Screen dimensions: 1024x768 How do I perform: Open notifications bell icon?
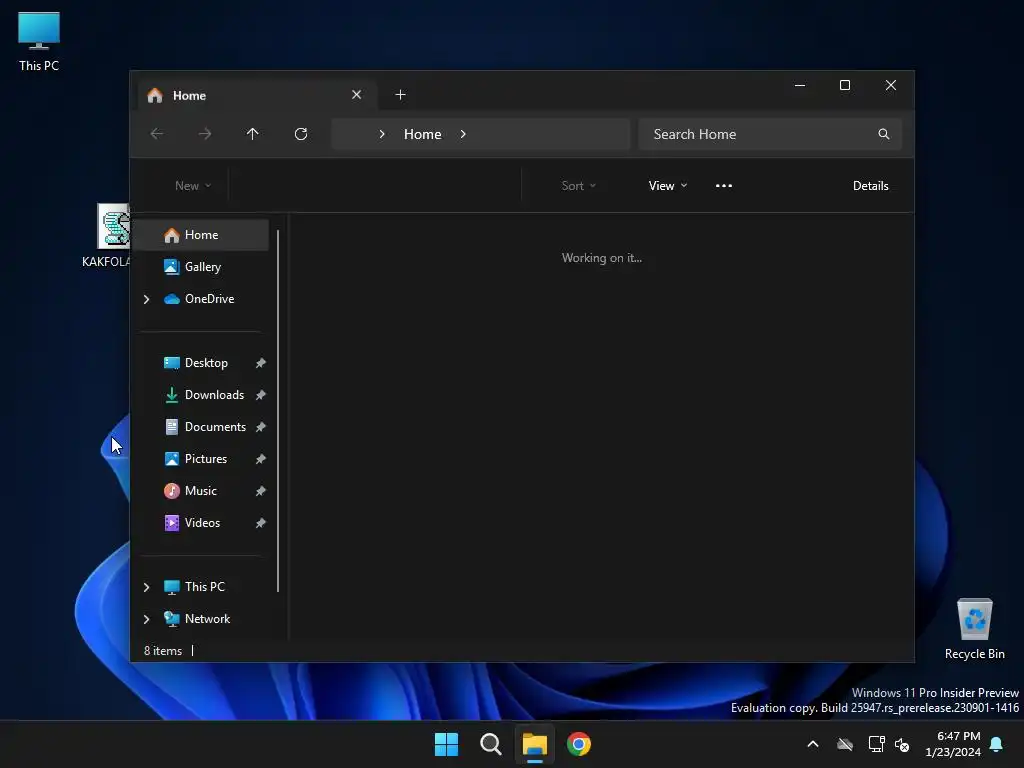point(997,744)
